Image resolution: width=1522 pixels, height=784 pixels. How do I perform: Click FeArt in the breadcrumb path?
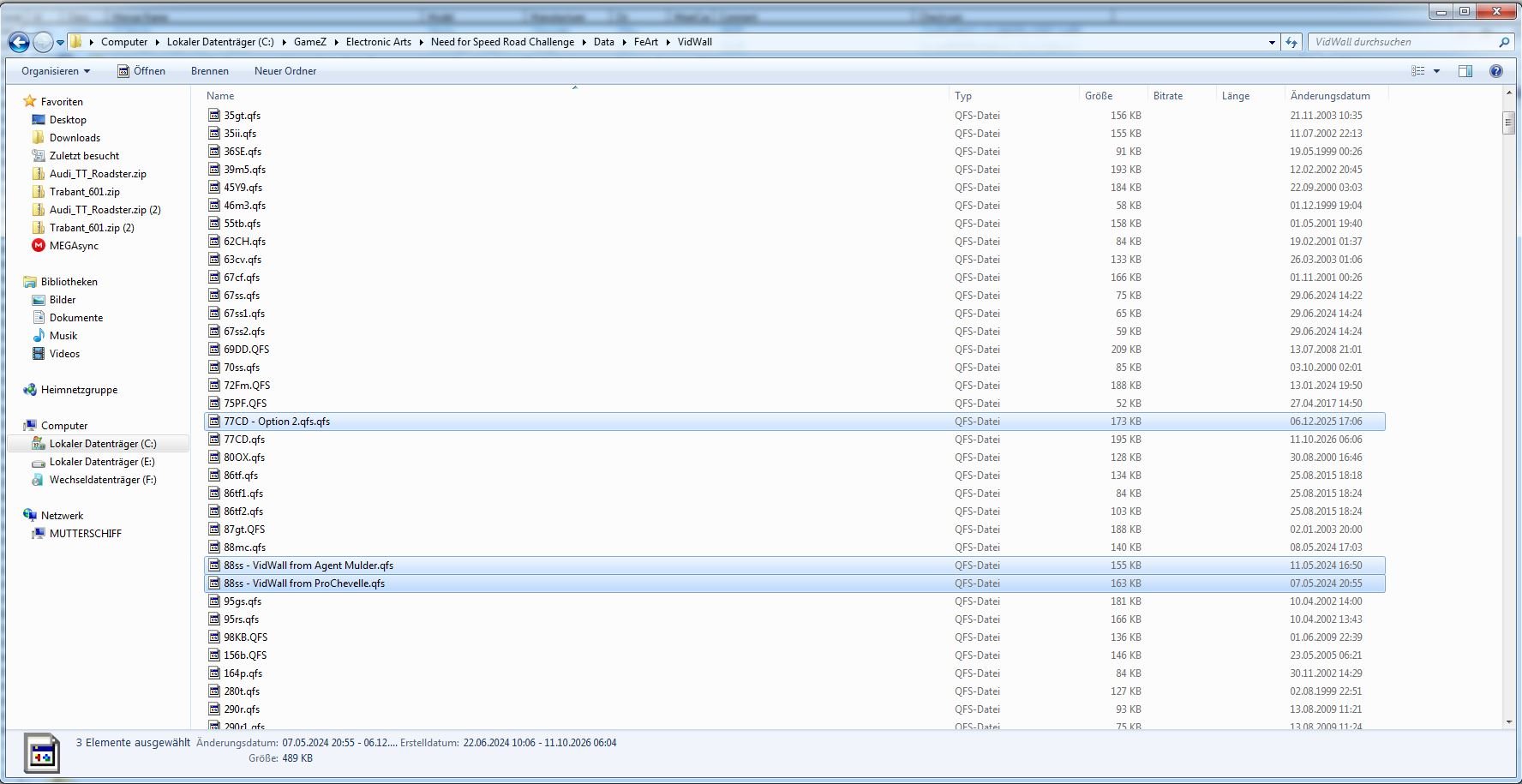tap(646, 42)
